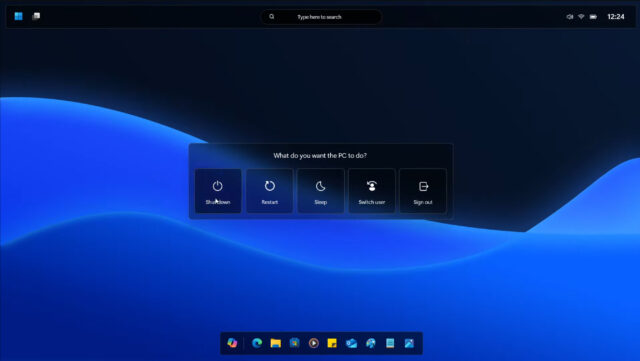Image resolution: width=640 pixels, height=361 pixels.
Task: Put the PC to Sleep
Action: pos(320,191)
